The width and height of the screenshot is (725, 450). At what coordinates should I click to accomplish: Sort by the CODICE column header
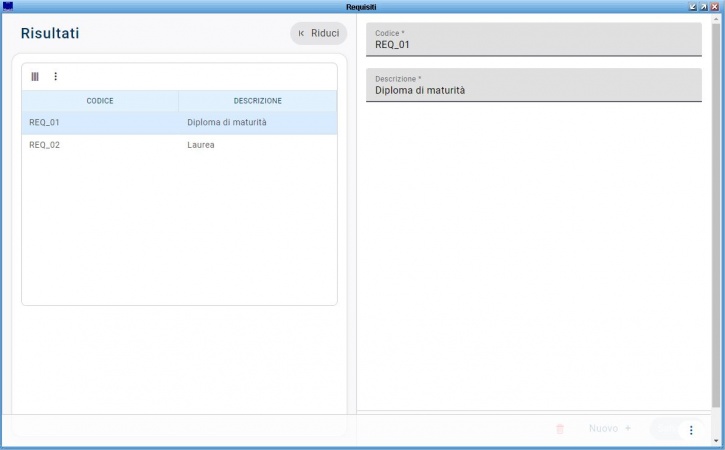point(100,101)
